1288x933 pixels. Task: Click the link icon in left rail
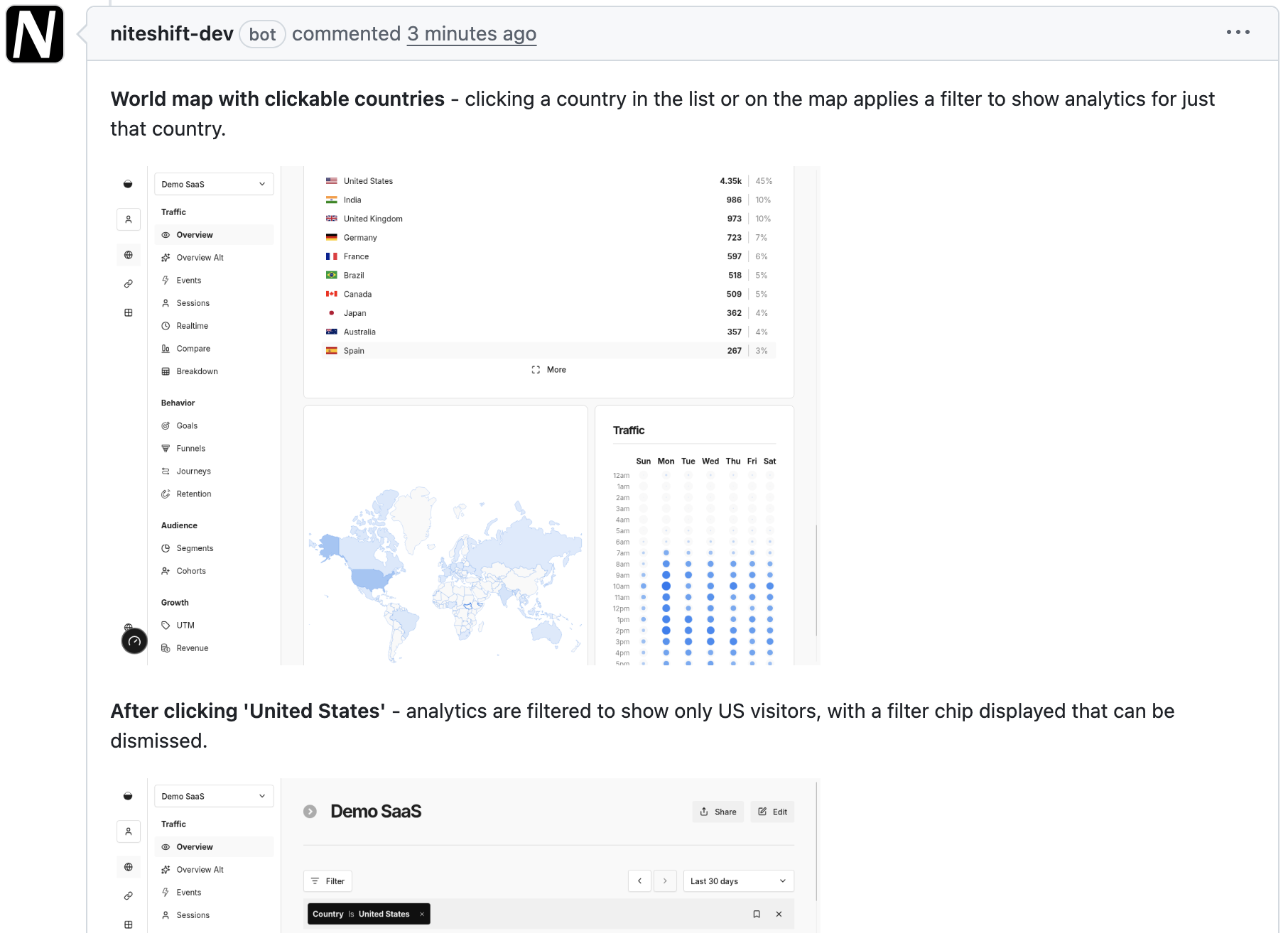pyautogui.click(x=129, y=284)
